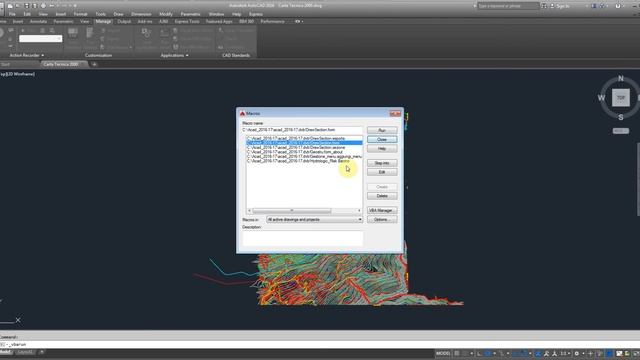
Task: Click the Macro name input field
Action: coord(302,130)
